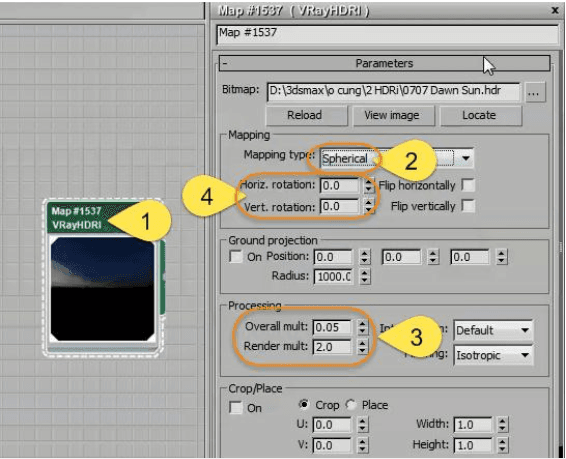The width and height of the screenshot is (566, 459).
Task: Click the Crop U value spinner
Action: (363, 425)
